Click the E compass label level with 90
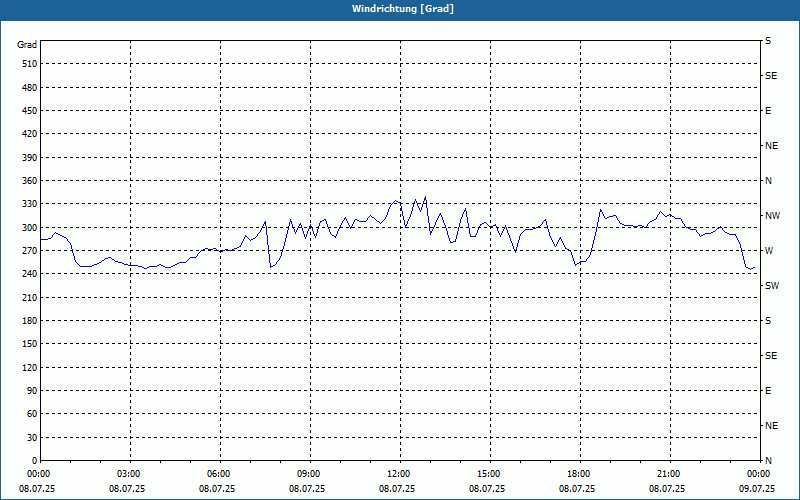800x500 pixels. click(768, 391)
